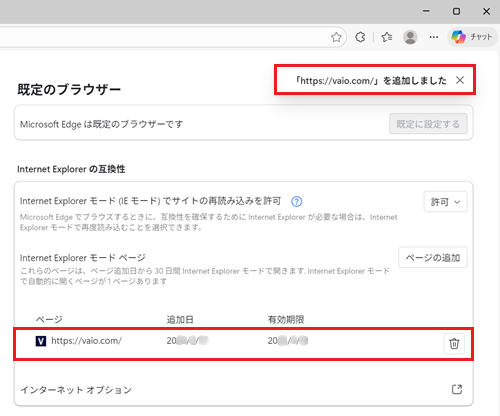Click the Internet Explorer モード ページ label

coord(83,258)
